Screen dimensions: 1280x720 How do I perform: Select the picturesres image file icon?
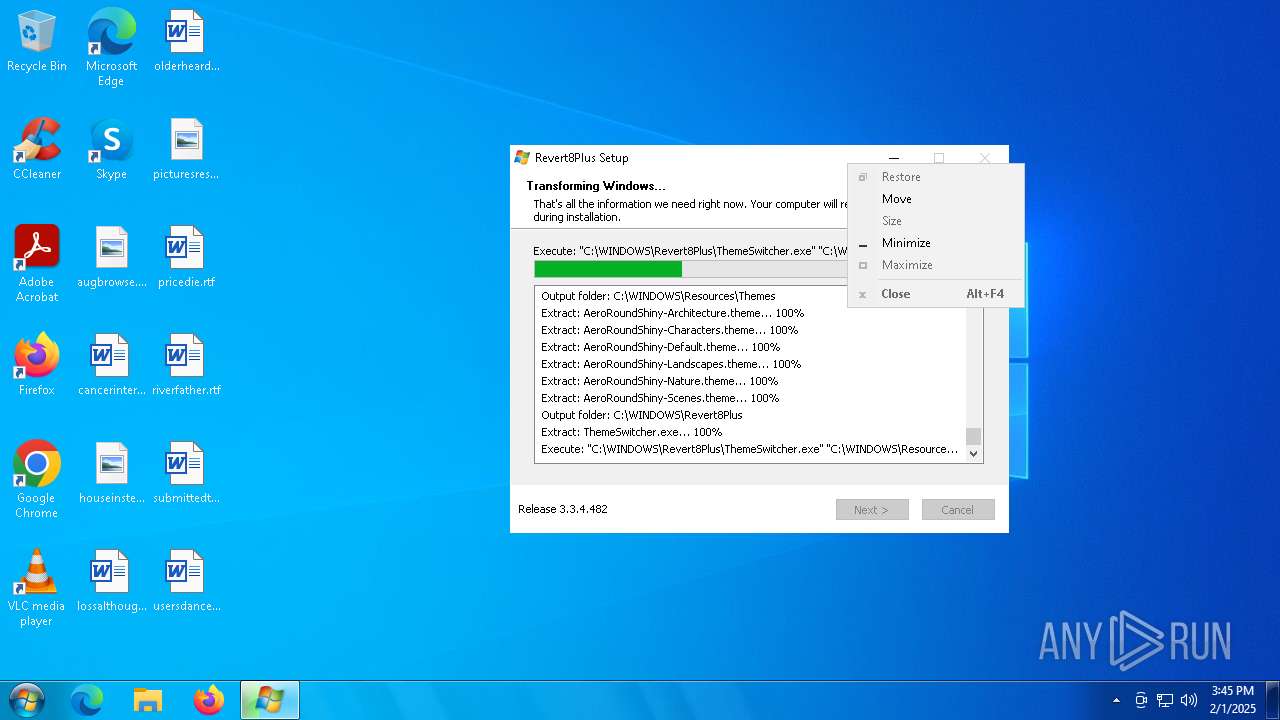tap(186, 150)
